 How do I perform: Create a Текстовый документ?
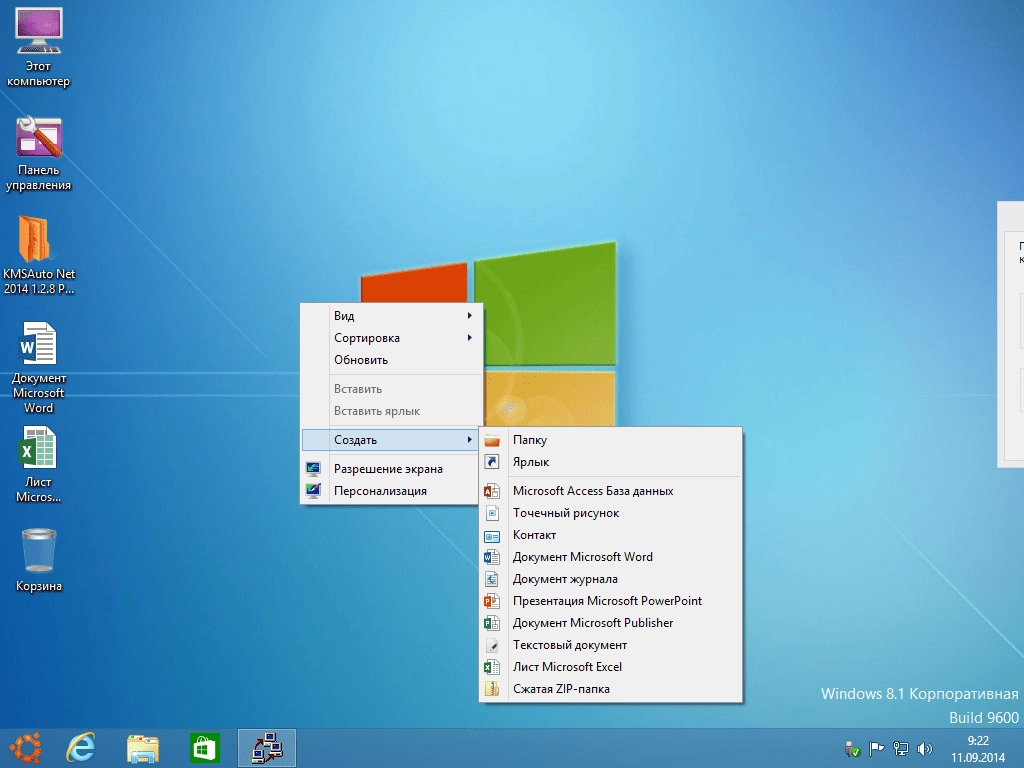pos(611,645)
